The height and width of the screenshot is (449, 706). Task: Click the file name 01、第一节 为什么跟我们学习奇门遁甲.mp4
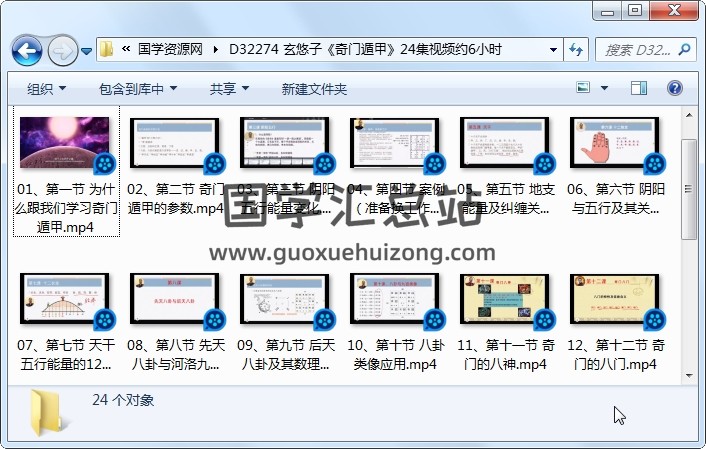click(66, 208)
